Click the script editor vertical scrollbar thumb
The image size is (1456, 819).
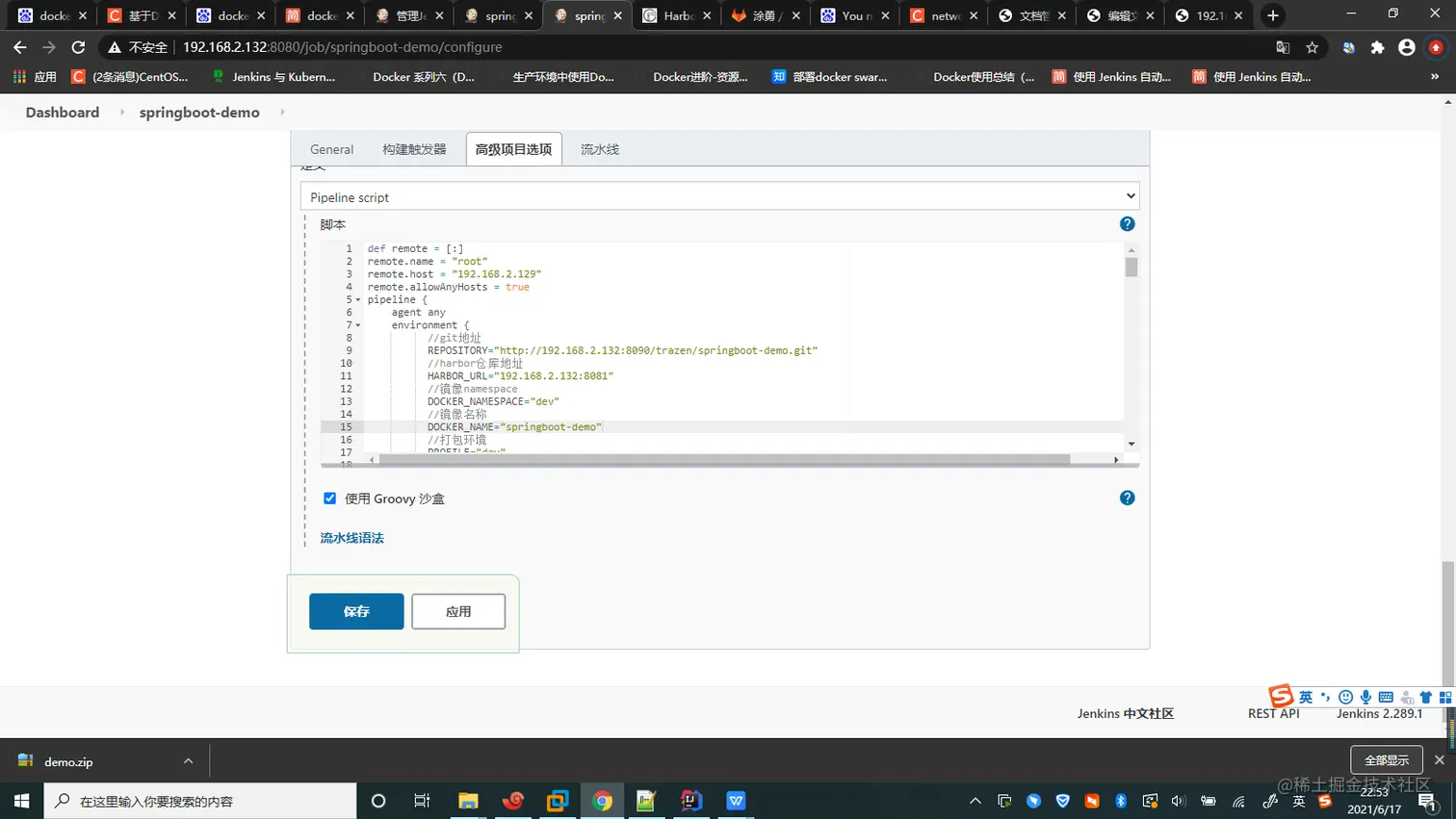1131,267
